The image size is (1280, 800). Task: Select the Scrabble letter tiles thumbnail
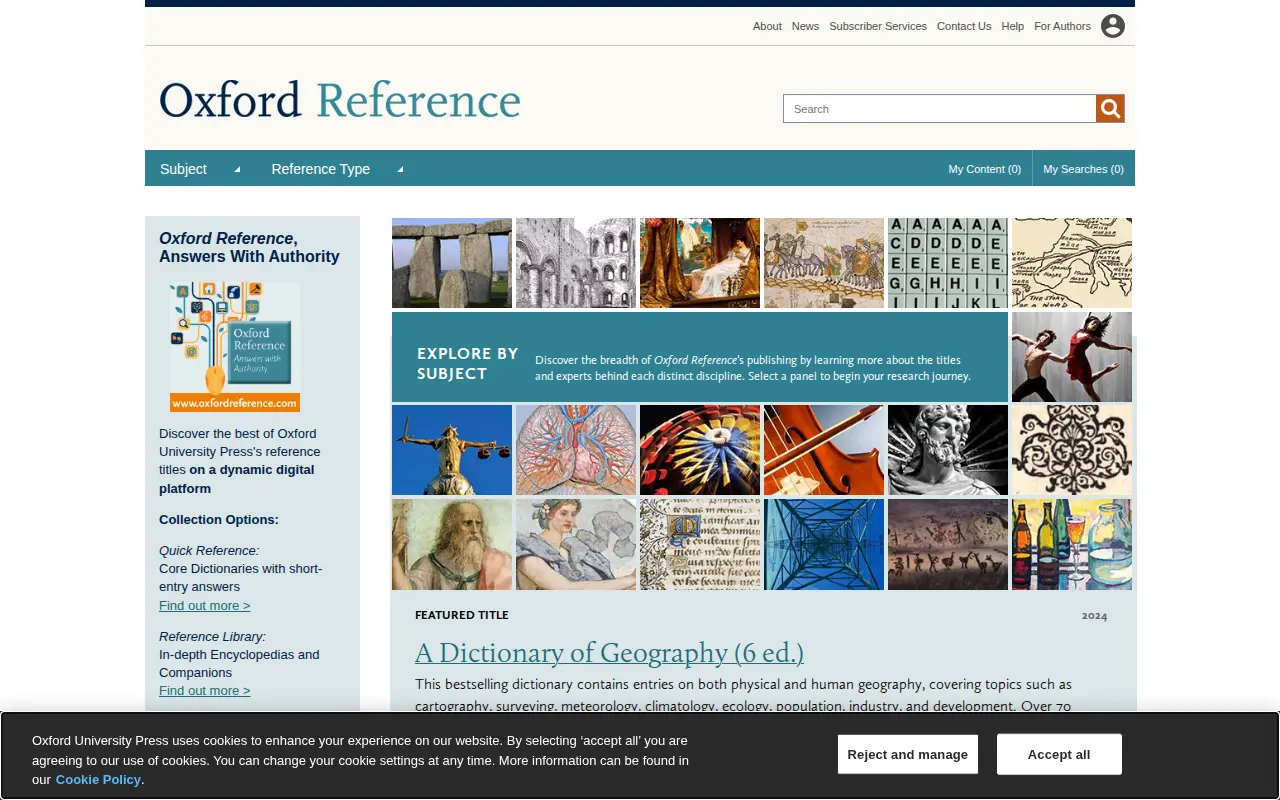[948, 263]
